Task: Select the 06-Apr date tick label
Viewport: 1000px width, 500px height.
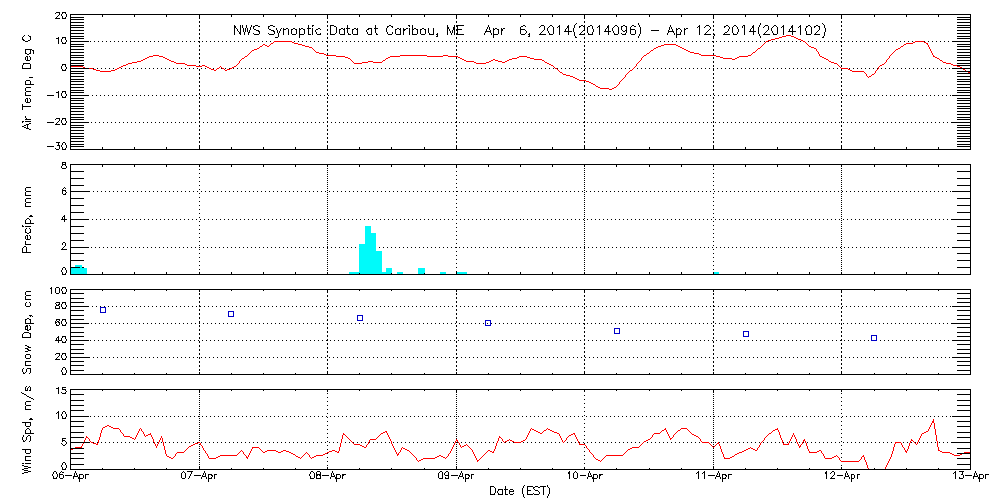Action: click(71, 478)
